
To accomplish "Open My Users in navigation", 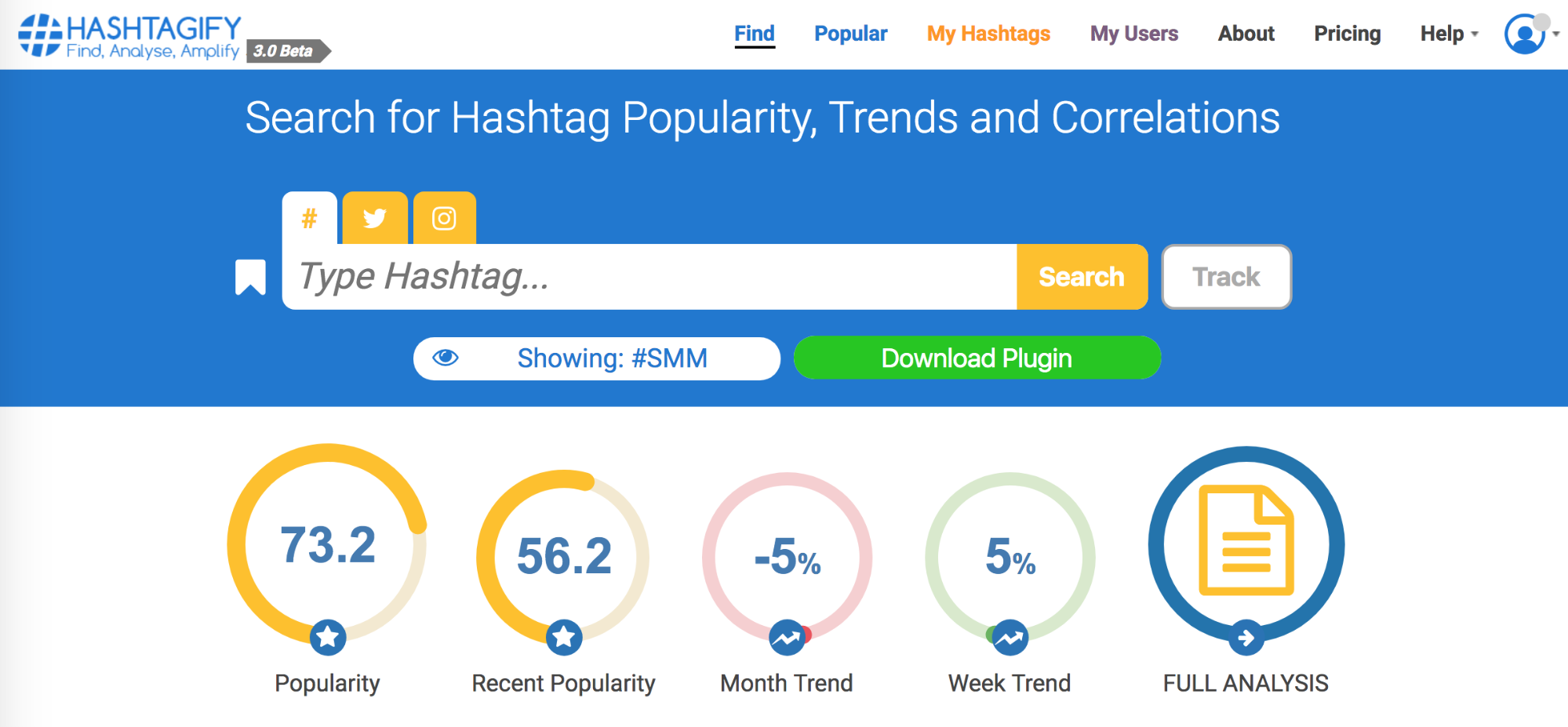I will (x=1133, y=34).
